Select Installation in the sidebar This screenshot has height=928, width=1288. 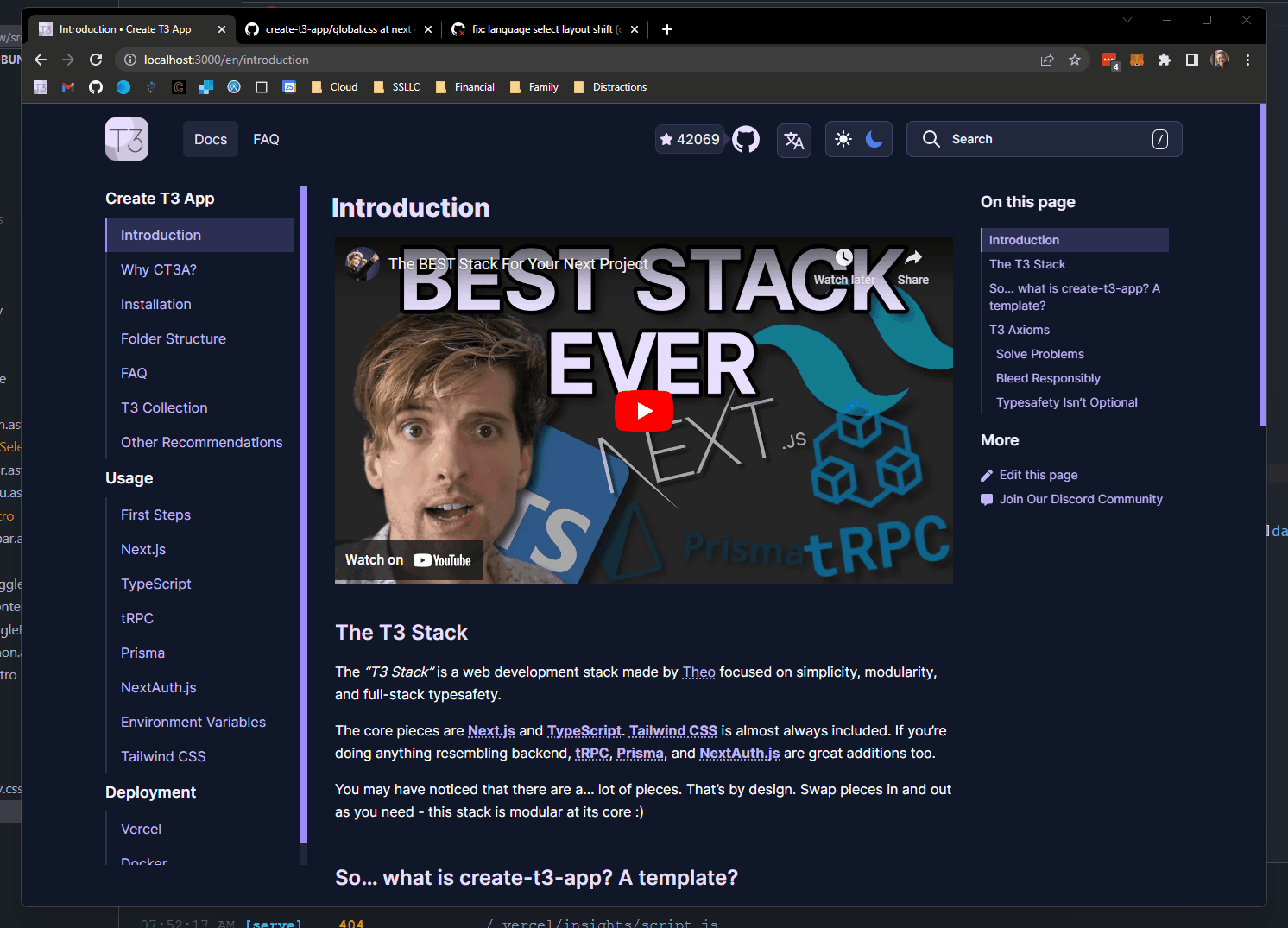(156, 304)
